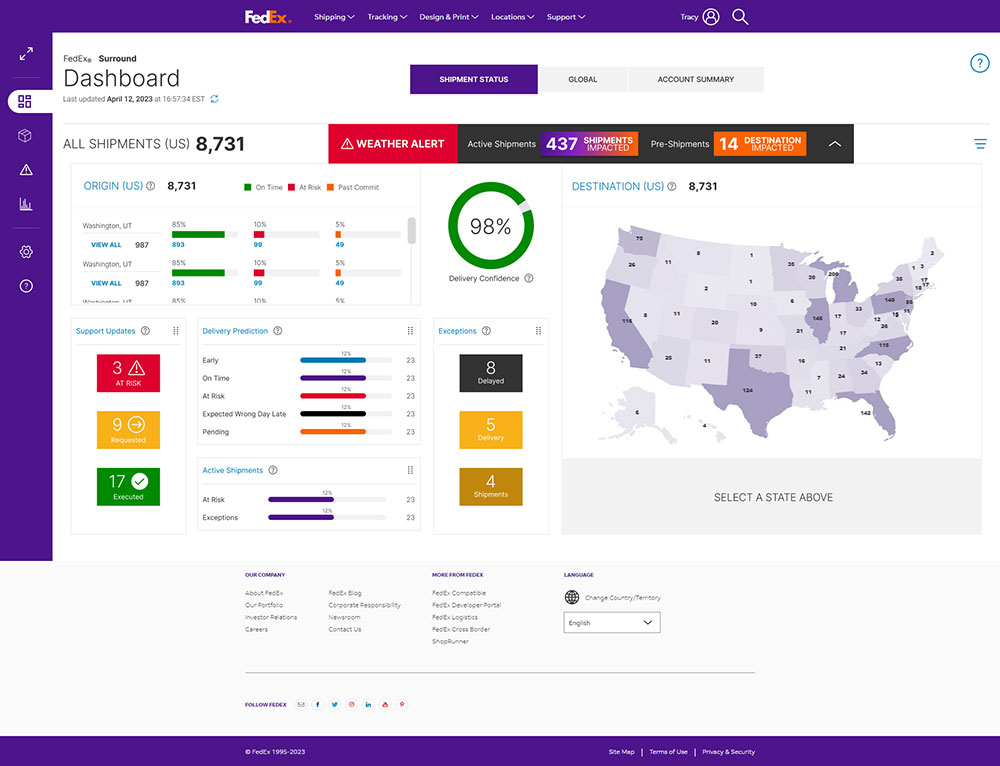
Task: Open the filter list icon beside weather alert
Action: pyautogui.click(x=980, y=144)
